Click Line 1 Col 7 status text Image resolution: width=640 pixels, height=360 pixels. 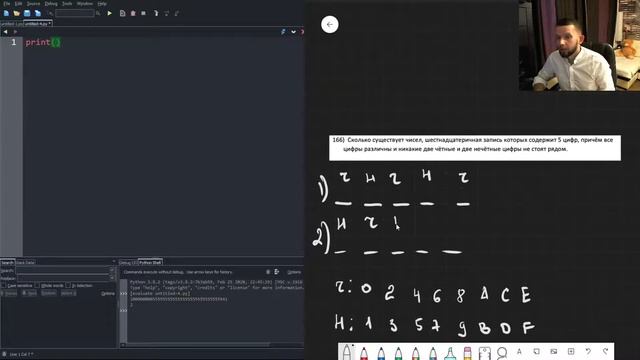click(x=21, y=354)
